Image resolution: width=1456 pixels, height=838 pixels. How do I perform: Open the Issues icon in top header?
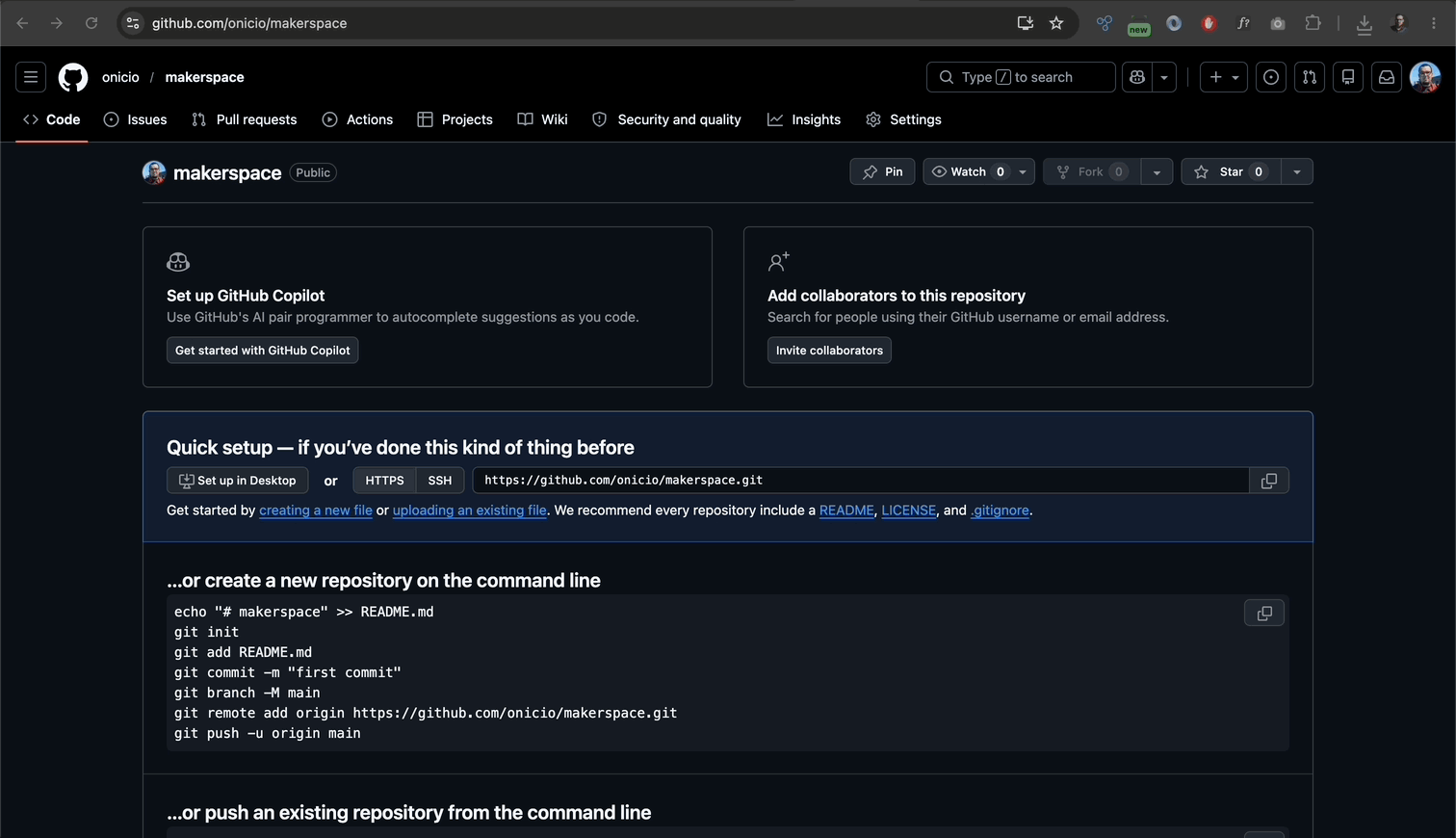pos(1271,77)
